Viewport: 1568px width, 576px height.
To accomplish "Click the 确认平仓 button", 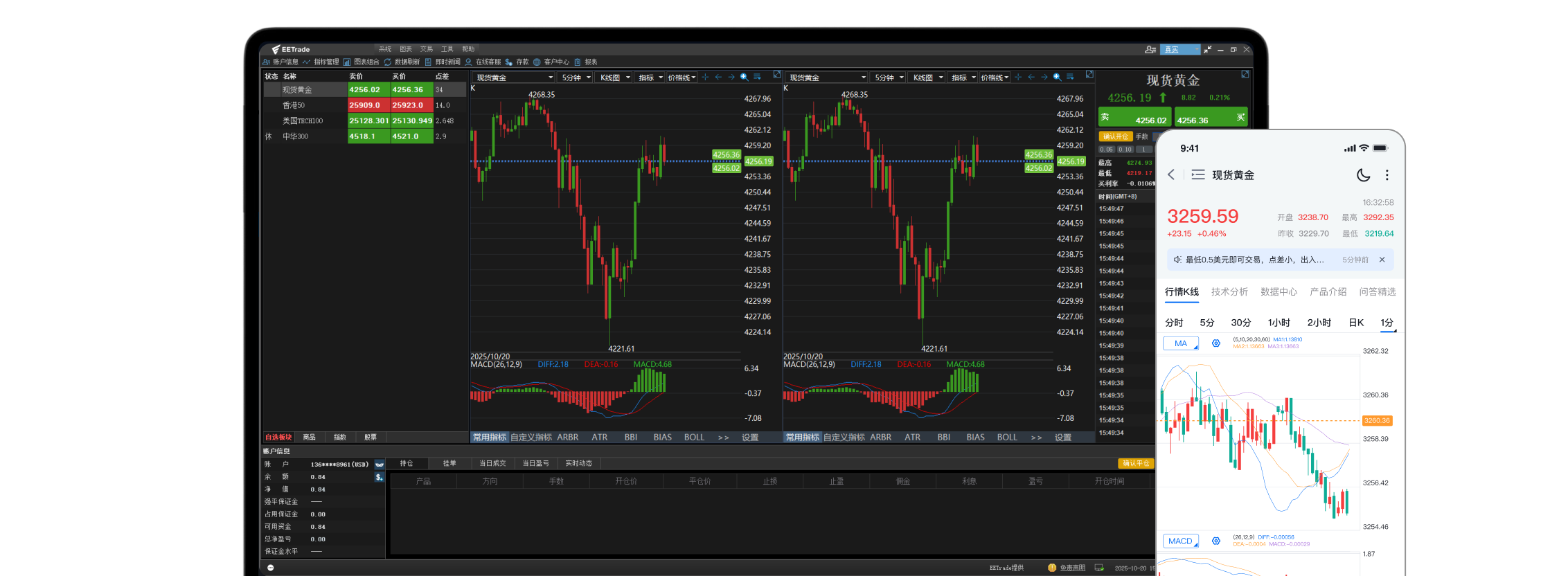I will pos(1136,463).
